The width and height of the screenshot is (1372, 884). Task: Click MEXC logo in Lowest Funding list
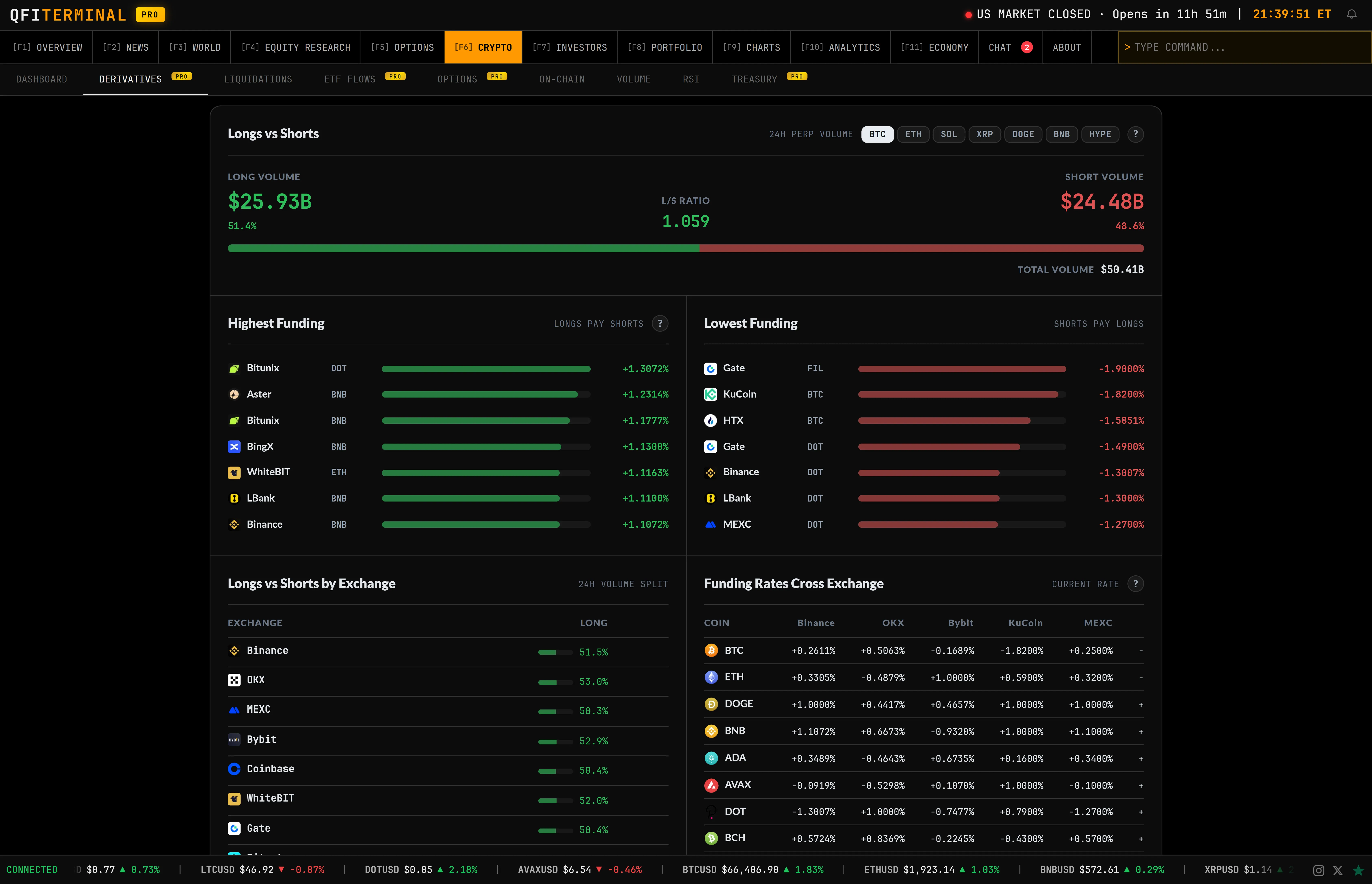[710, 525]
